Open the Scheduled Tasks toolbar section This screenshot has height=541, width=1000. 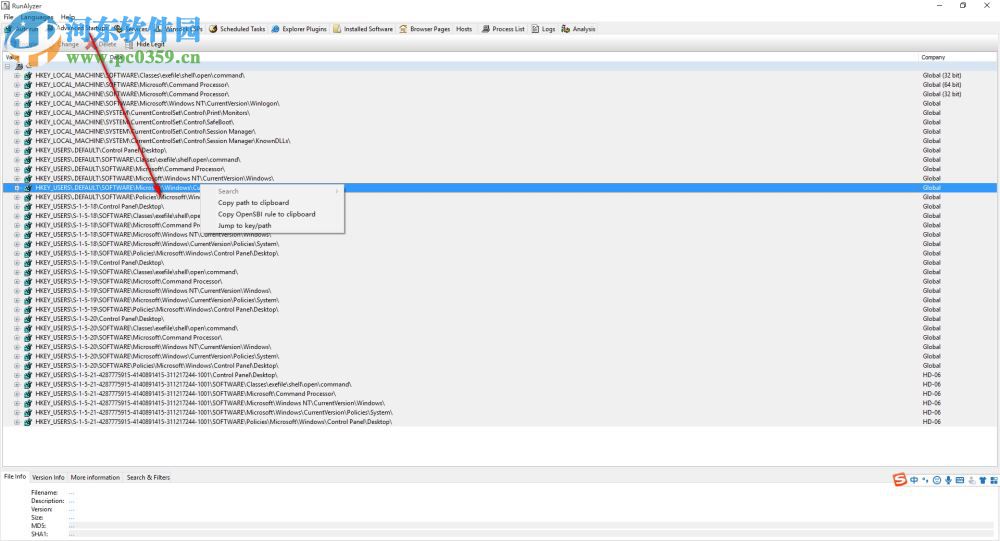(237, 29)
